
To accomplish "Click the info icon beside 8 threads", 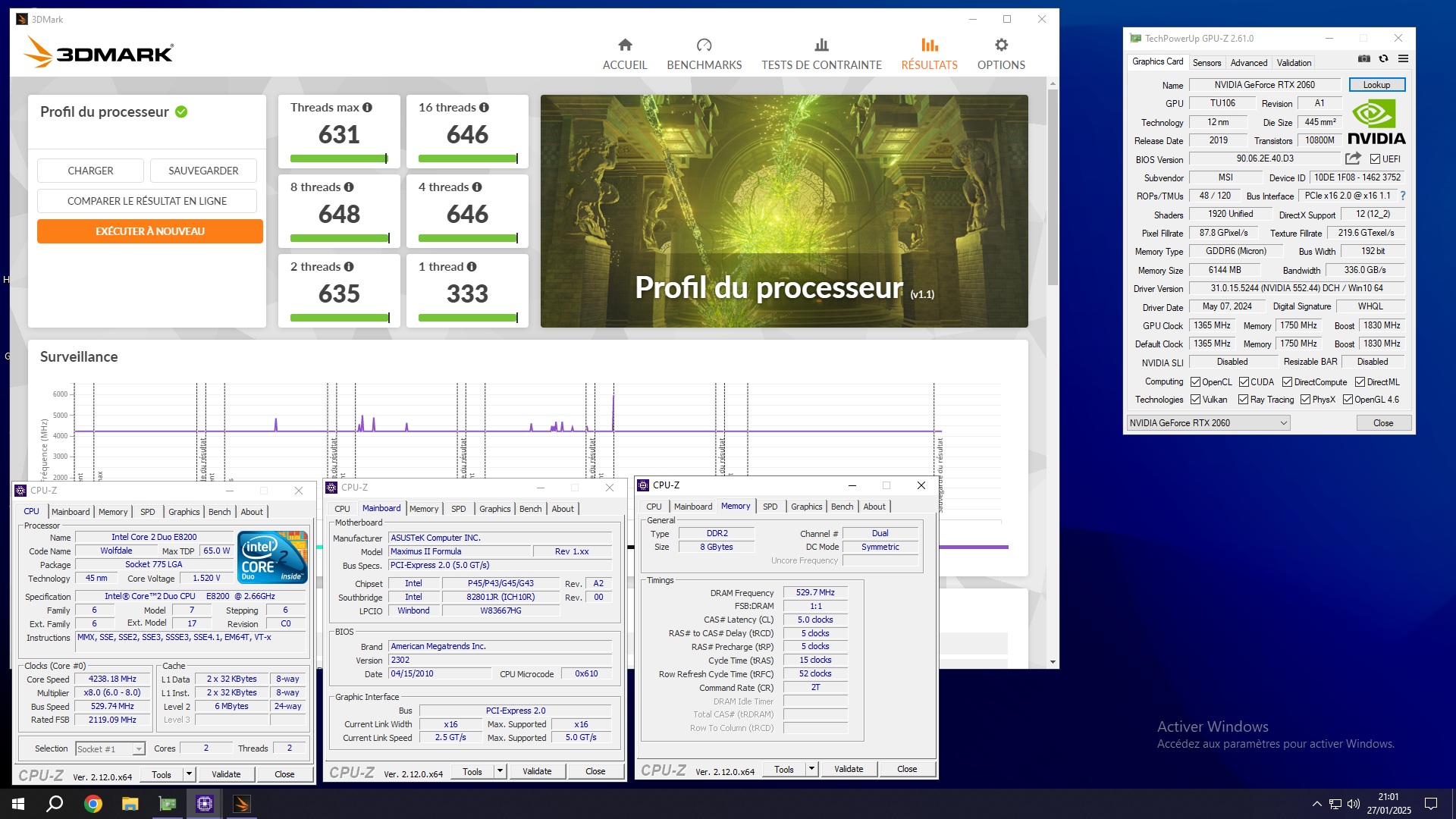I will pyautogui.click(x=349, y=187).
